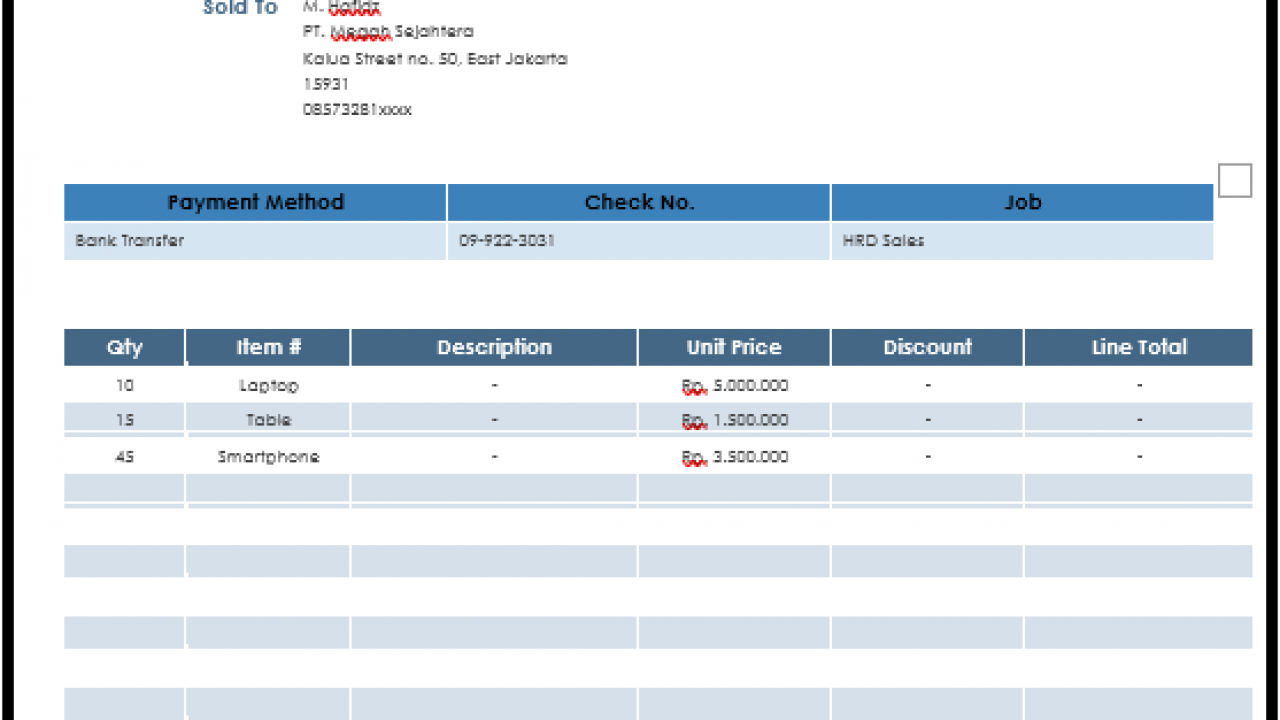
Task: Select the Rp. 5.000.000 unit price
Action: (734, 385)
